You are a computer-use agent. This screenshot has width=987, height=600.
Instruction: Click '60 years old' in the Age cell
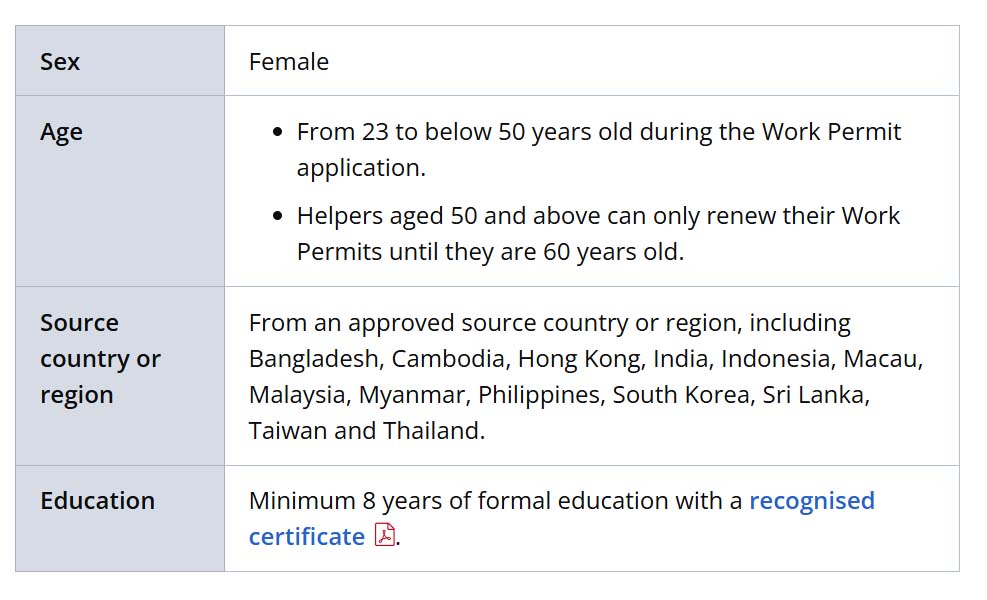[611, 252]
